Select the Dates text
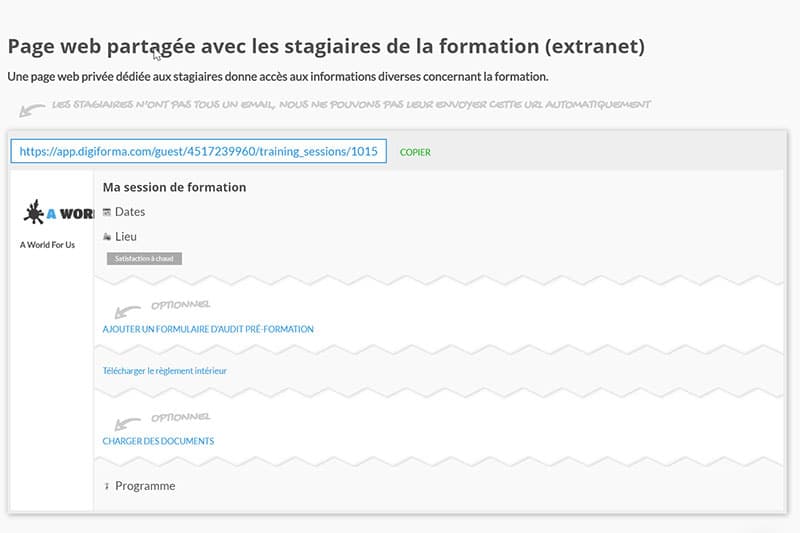Screen dimensions: 800x533 point(130,212)
